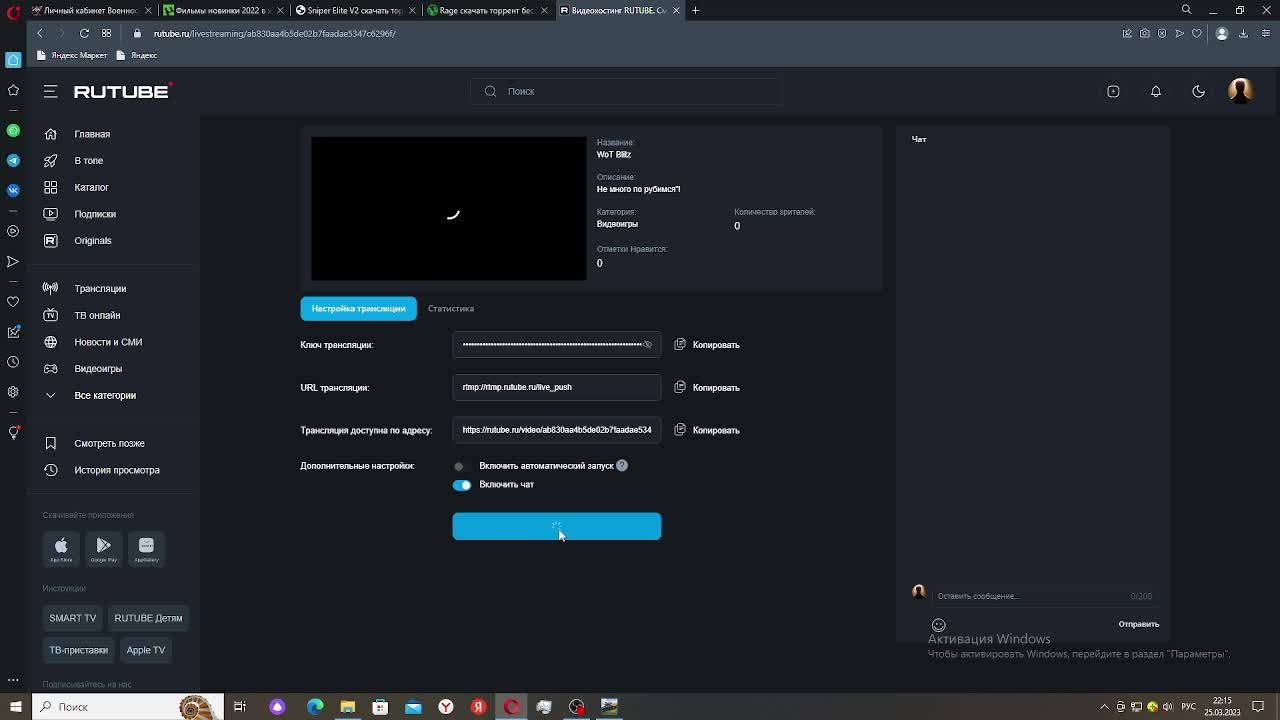Image resolution: width=1280 pixels, height=720 pixels.
Task: Open Смотреть позже list
Action: [x=109, y=443]
